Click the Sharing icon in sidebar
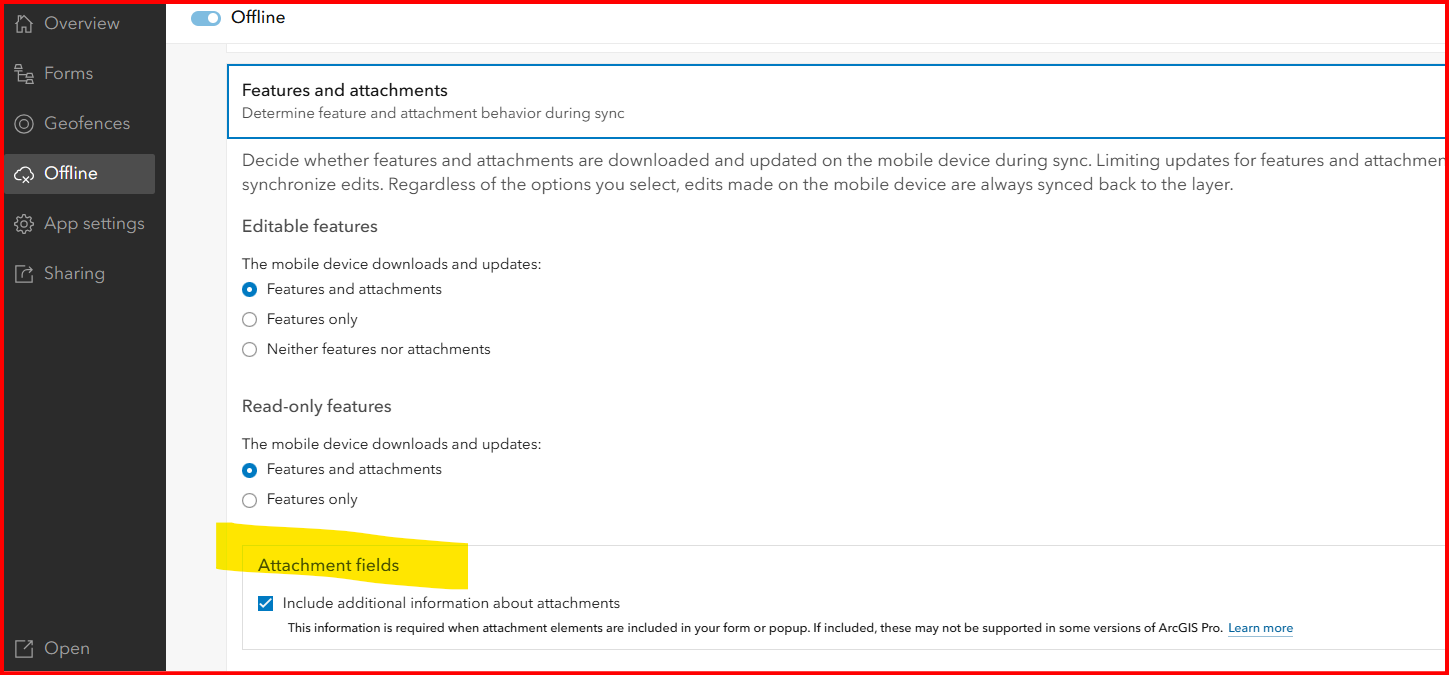1449x675 pixels. pyautogui.click(x=24, y=274)
